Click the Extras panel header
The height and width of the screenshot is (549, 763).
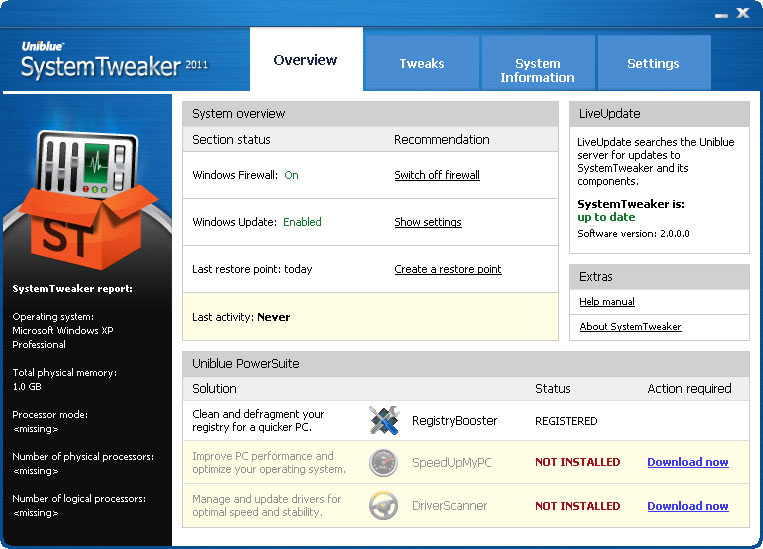click(x=659, y=277)
